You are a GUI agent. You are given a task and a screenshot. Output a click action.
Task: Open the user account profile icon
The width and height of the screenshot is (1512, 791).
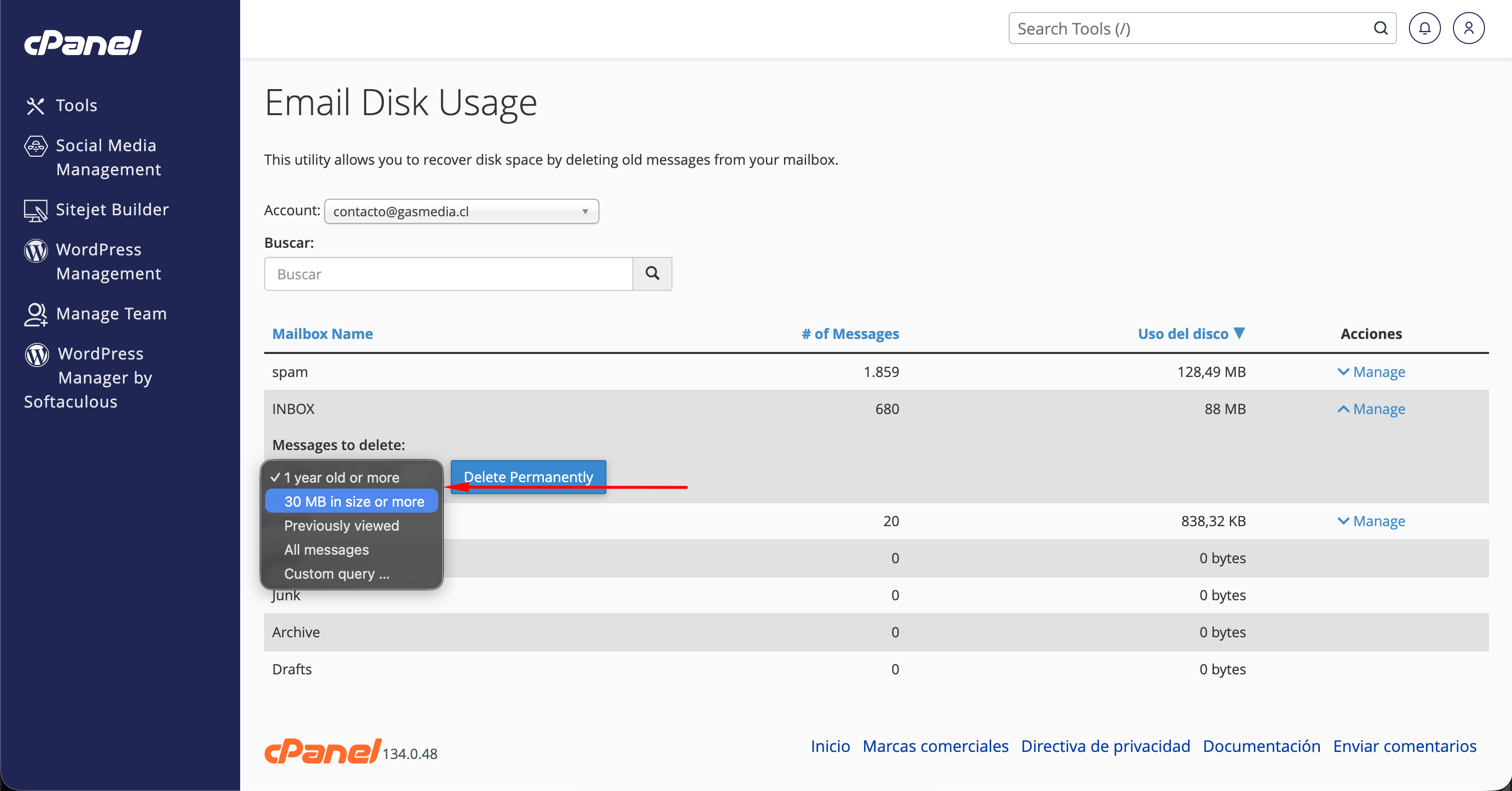click(x=1468, y=28)
